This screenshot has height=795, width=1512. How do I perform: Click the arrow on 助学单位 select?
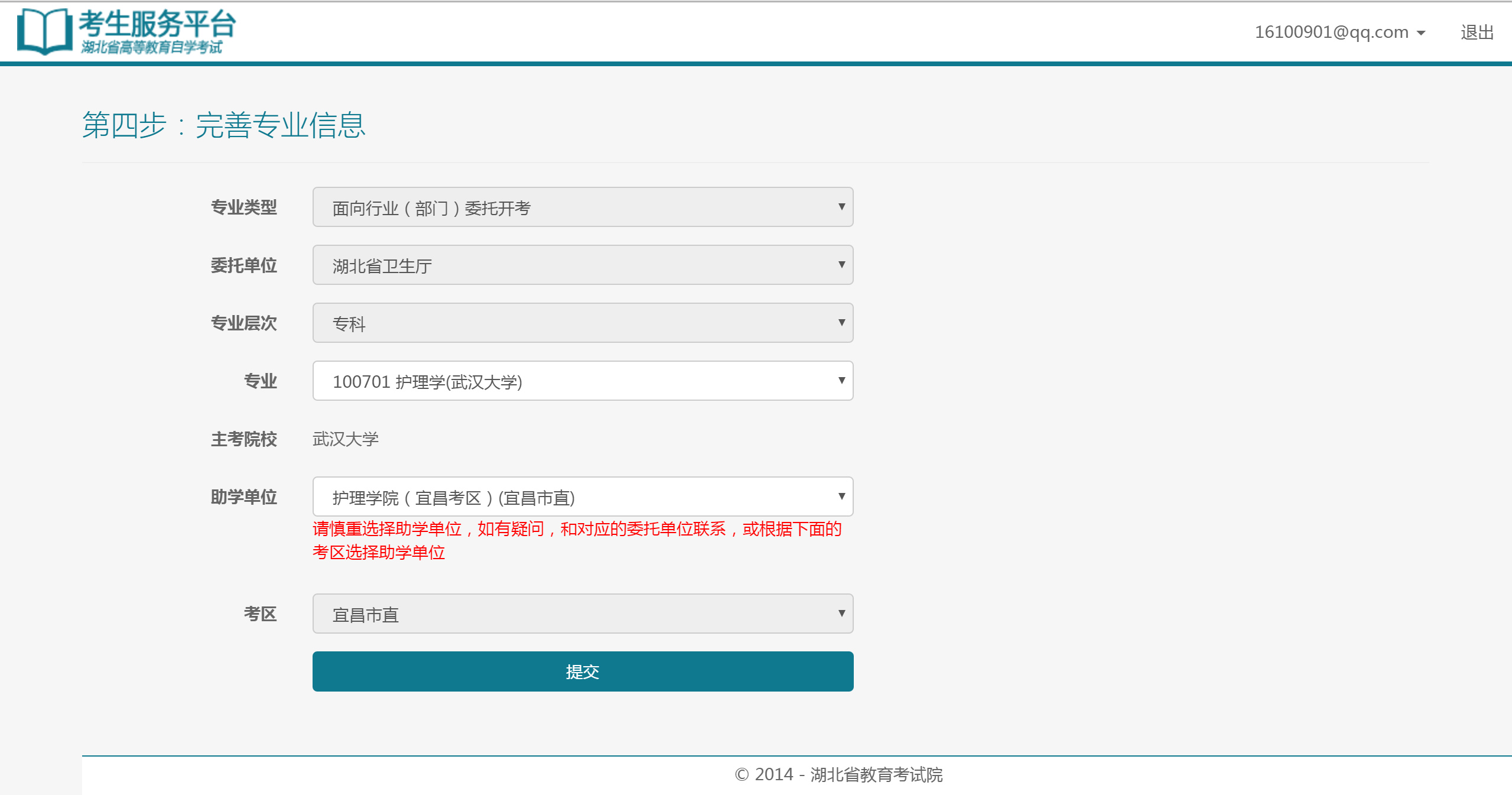(841, 497)
